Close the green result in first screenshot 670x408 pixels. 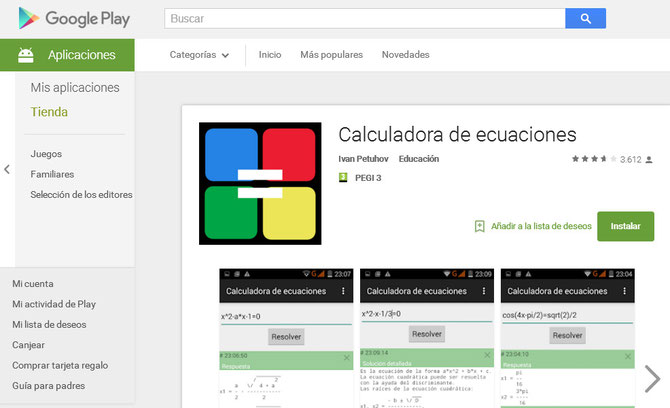coord(347,357)
